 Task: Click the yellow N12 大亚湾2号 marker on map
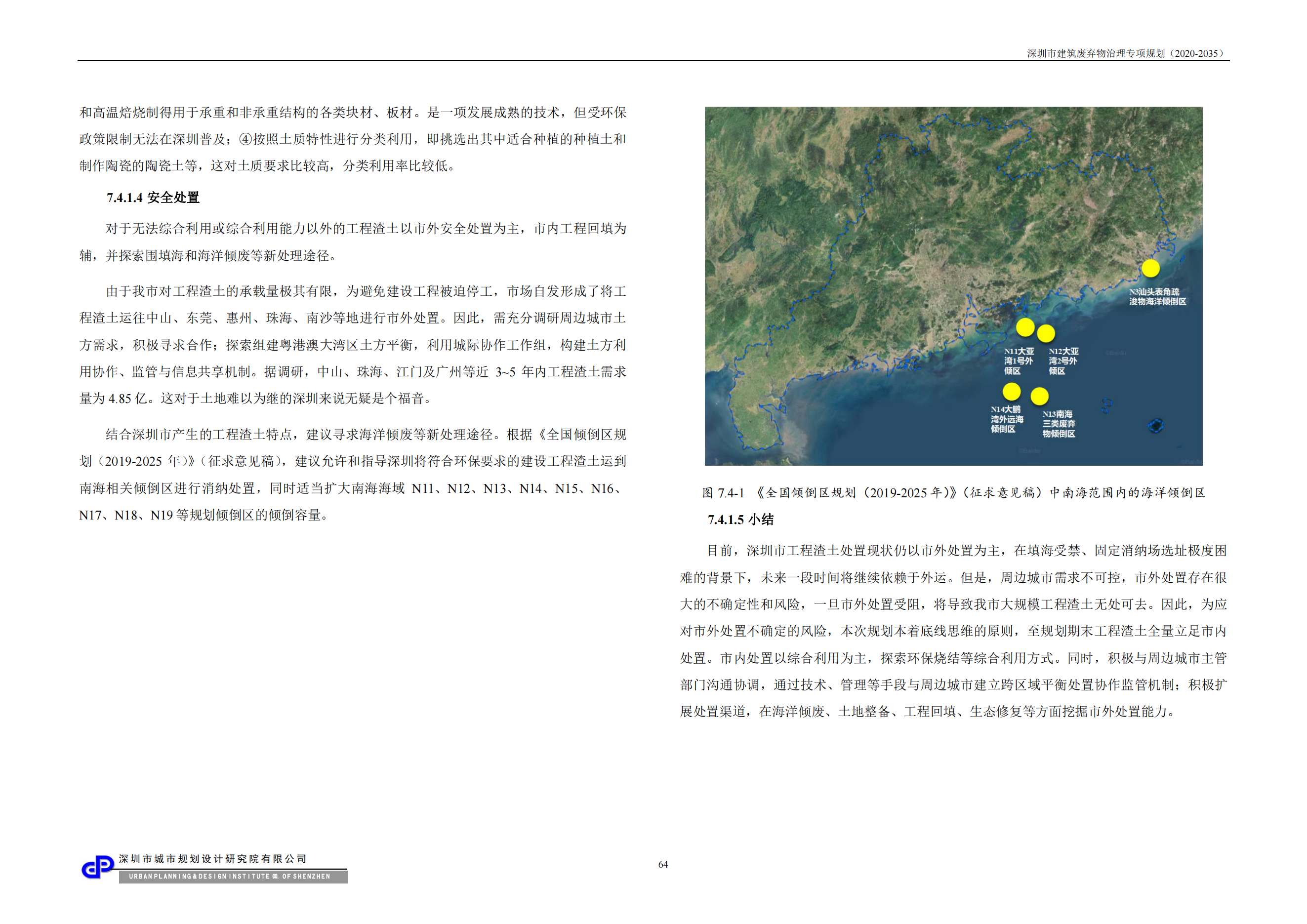click(1046, 333)
